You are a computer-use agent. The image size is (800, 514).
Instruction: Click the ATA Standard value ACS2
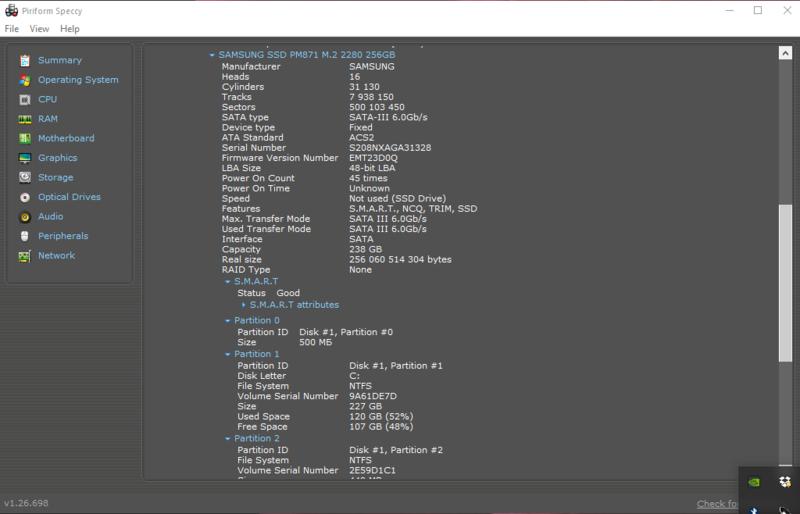tap(361, 137)
